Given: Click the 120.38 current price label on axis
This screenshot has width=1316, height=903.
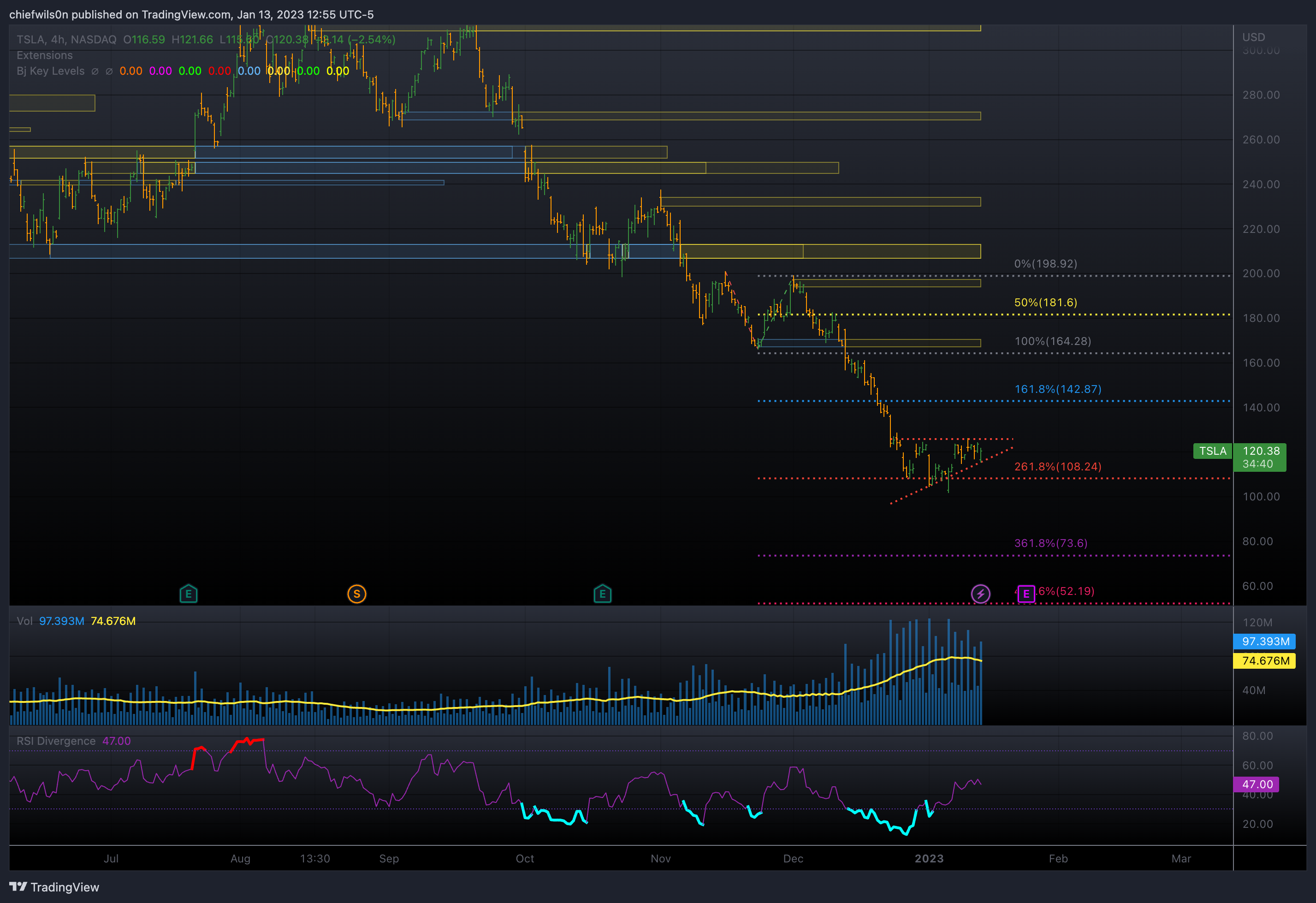Looking at the screenshot, I should (1261, 451).
